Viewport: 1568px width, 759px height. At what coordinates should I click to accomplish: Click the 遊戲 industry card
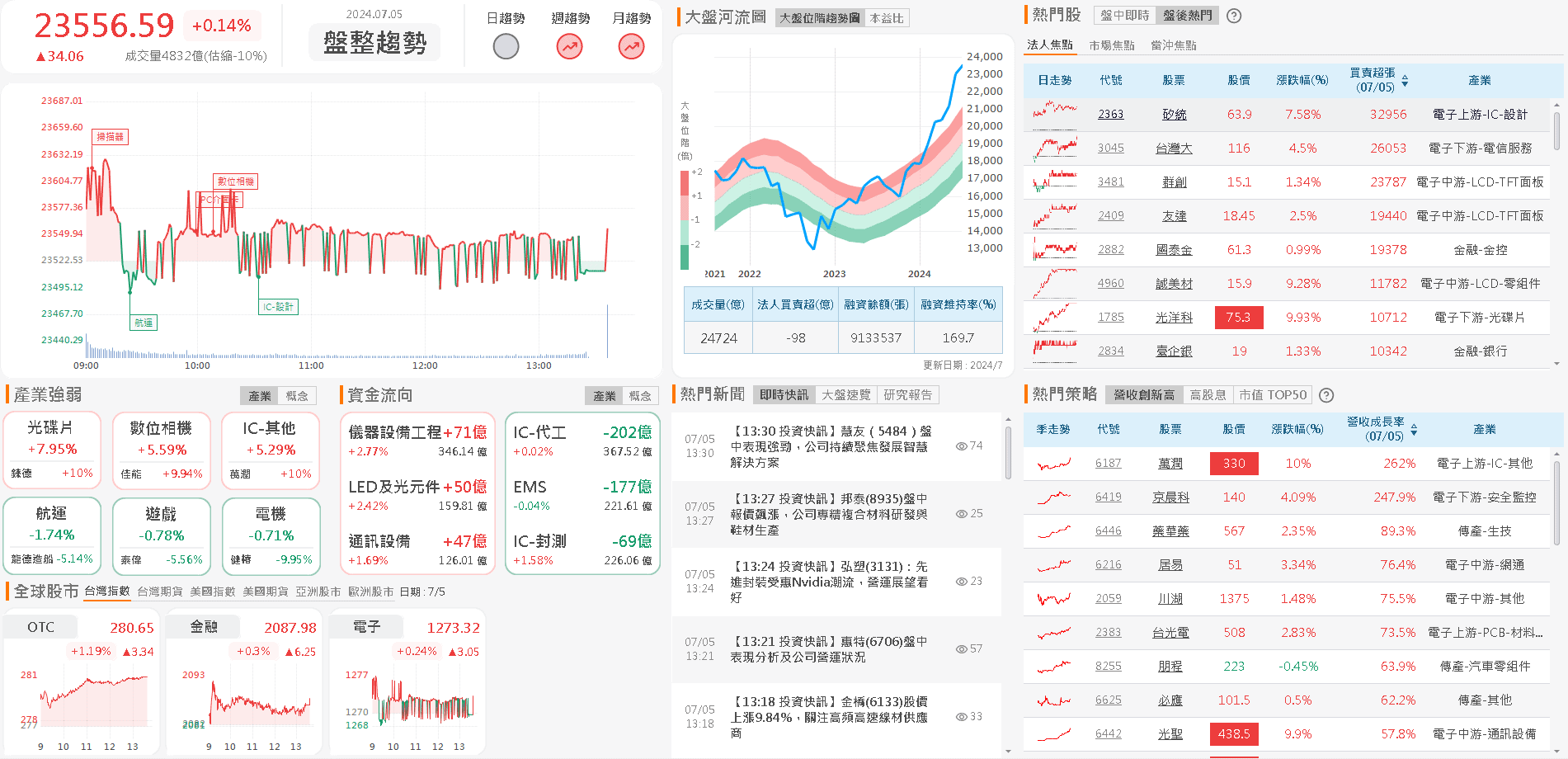click(x=161, y=536)
